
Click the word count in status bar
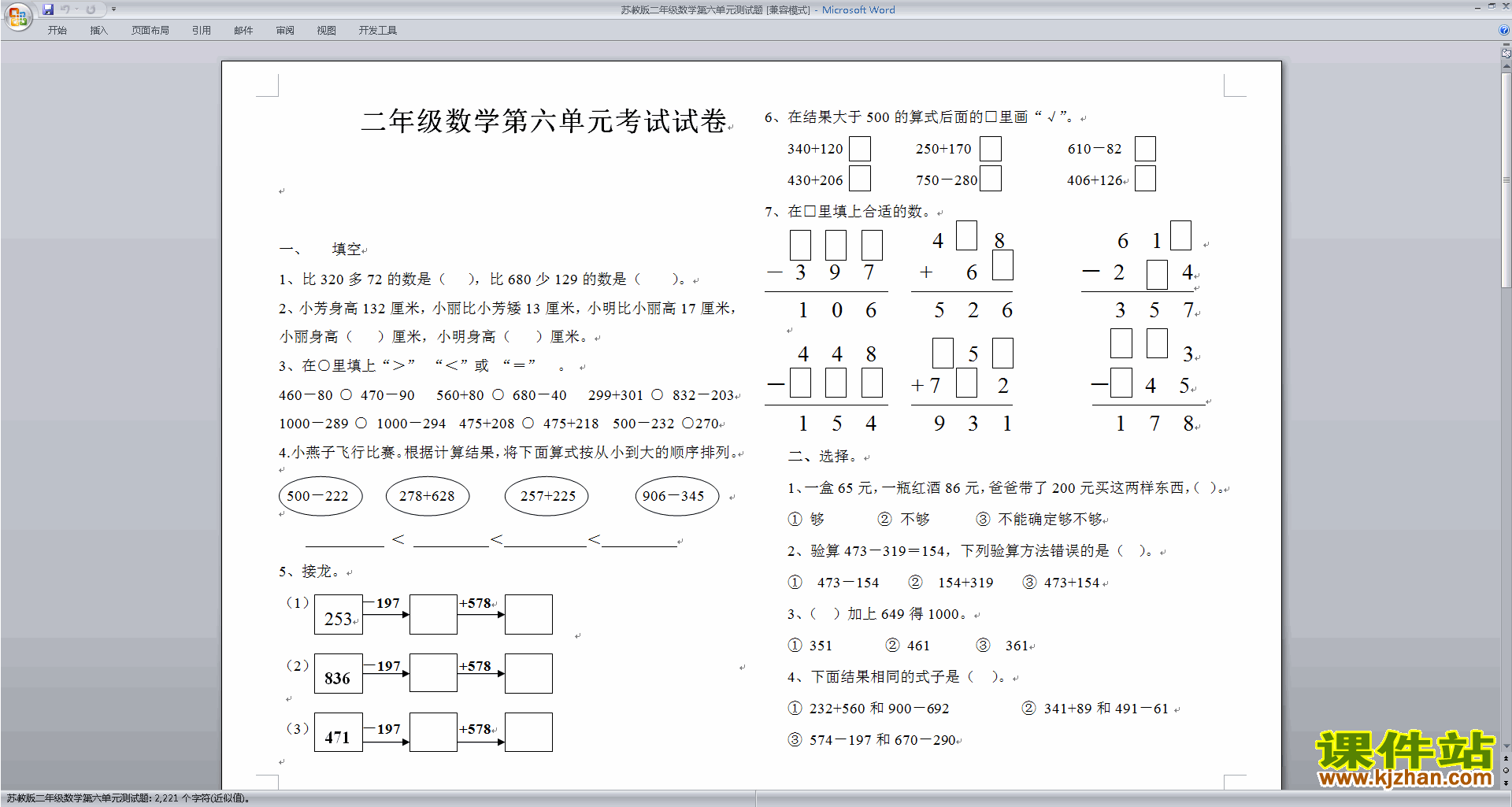(x=128, y=798)
